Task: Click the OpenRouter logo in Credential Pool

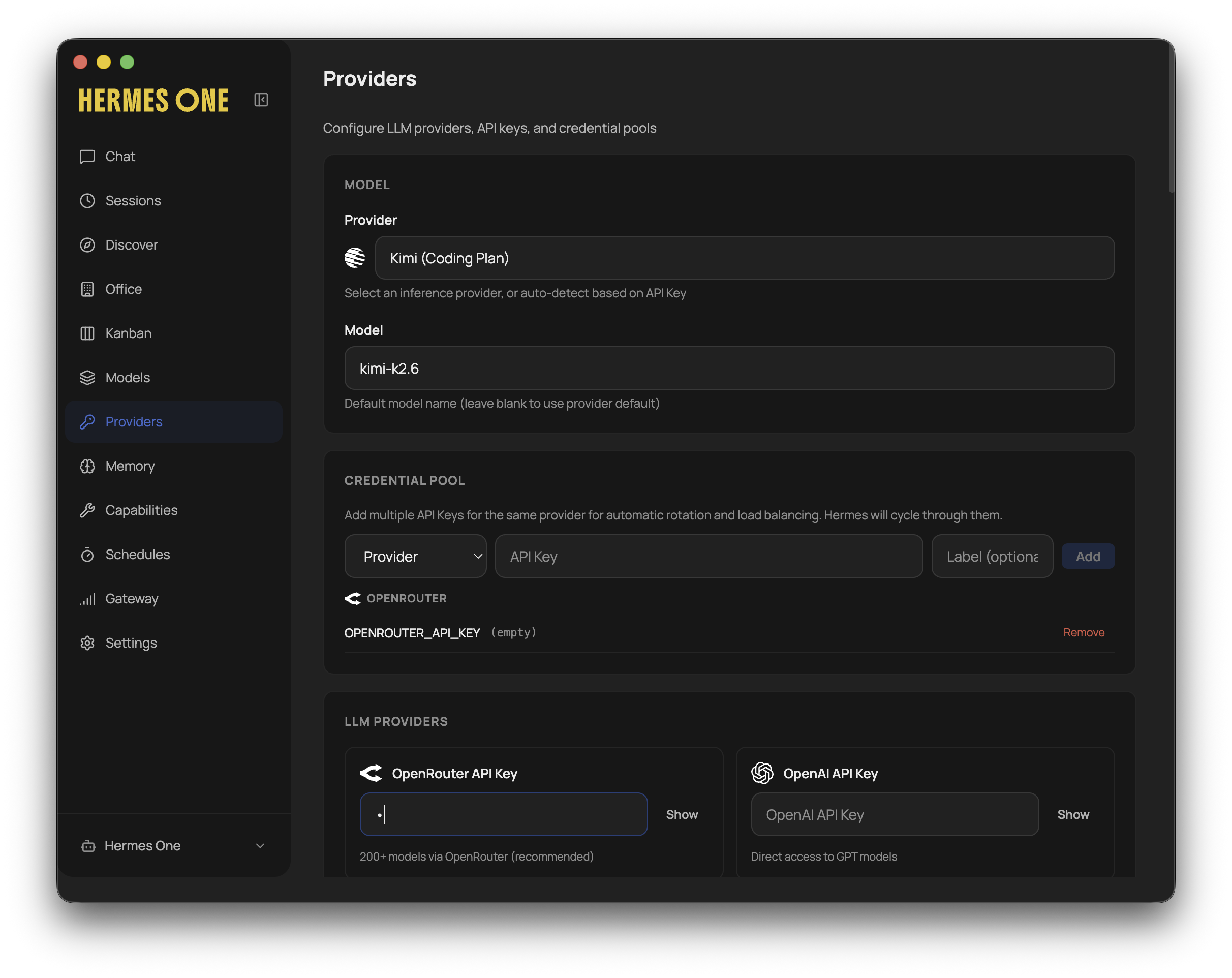Action: (353, 598)
